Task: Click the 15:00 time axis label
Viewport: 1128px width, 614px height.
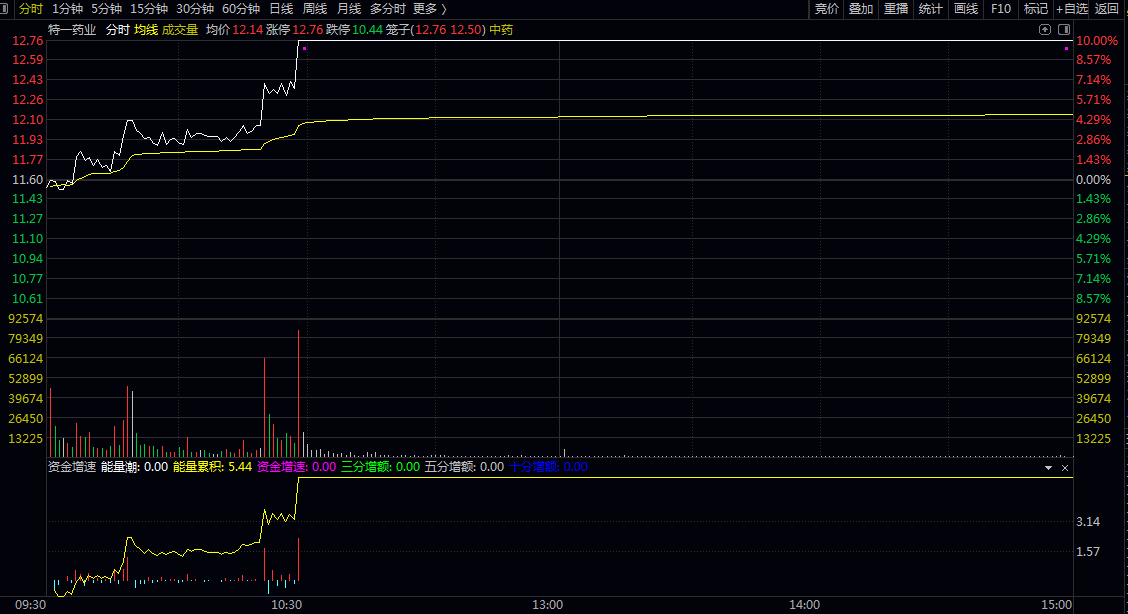Action: click(x=1057, y=605)
